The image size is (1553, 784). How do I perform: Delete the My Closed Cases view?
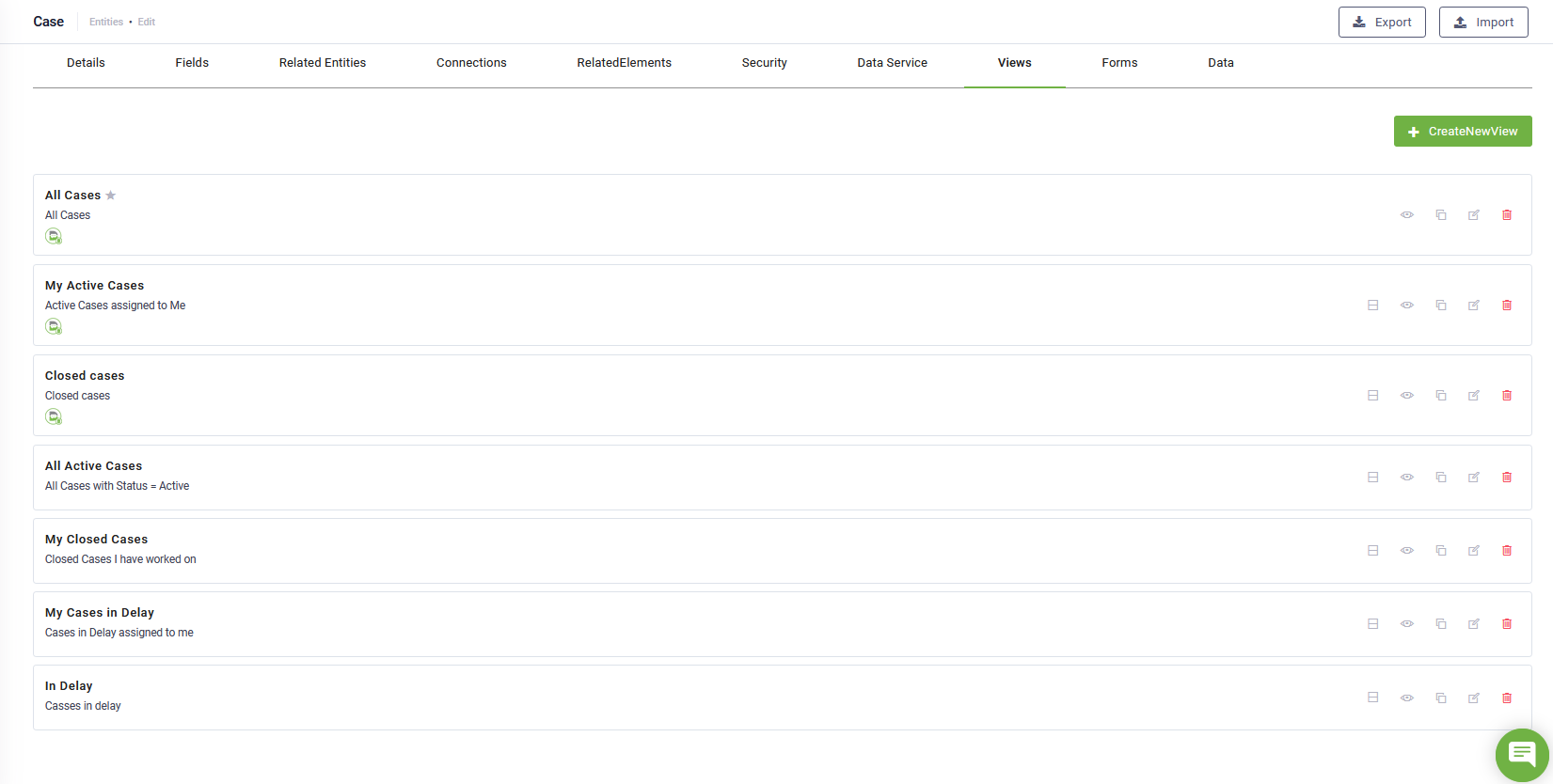pyautogui.click(x=1507, y=551)
